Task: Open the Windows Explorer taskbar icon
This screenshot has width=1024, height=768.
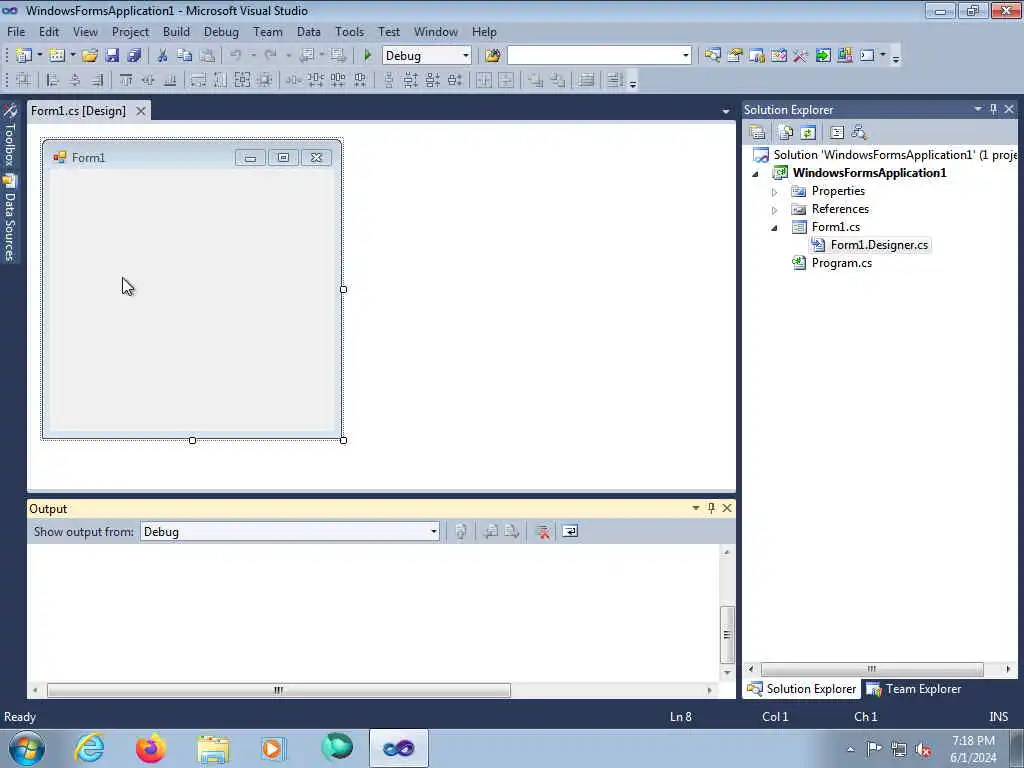Action: point(212,748)
